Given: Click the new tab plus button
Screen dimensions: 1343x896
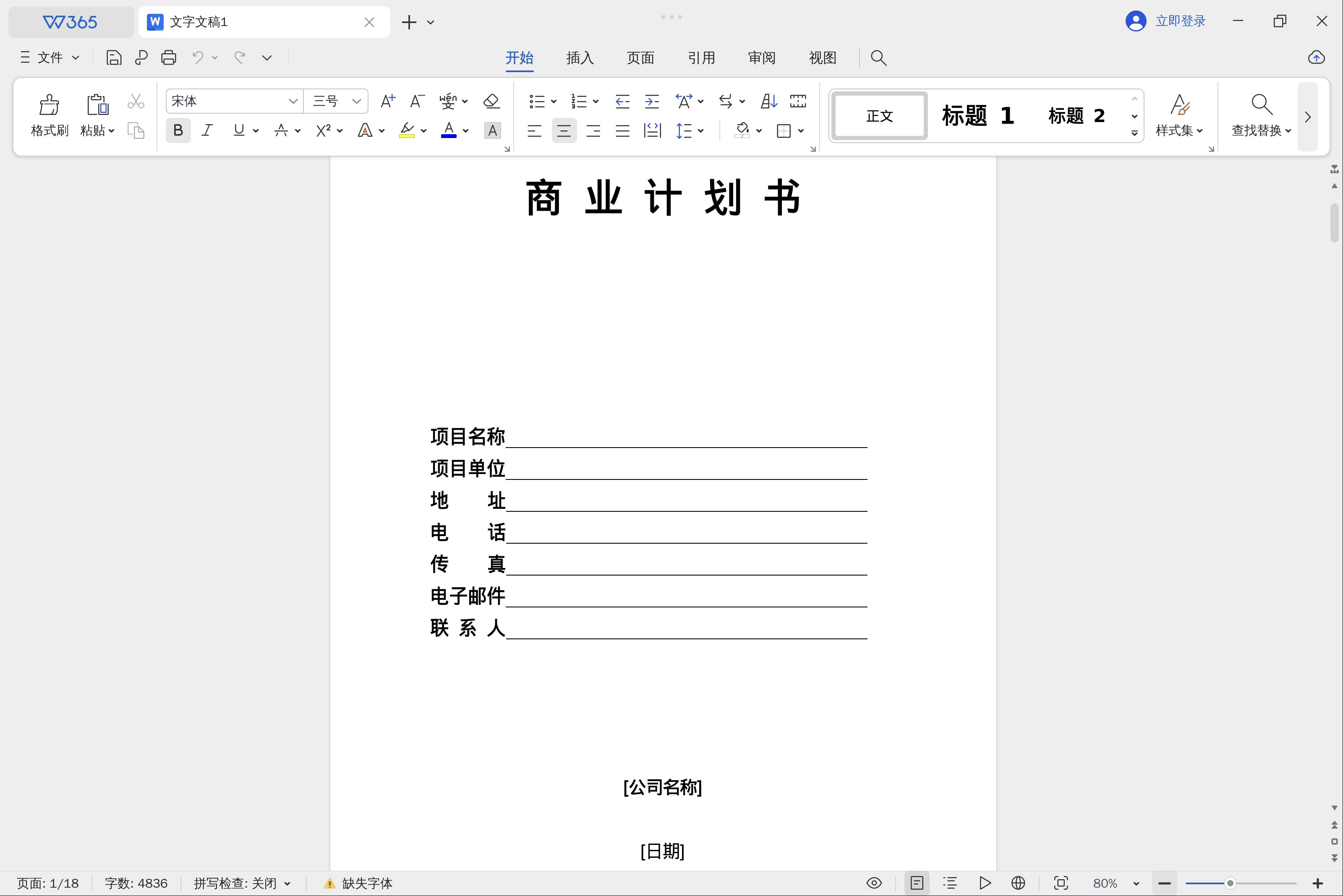Looking at the screenshot, I should point(409,22).
